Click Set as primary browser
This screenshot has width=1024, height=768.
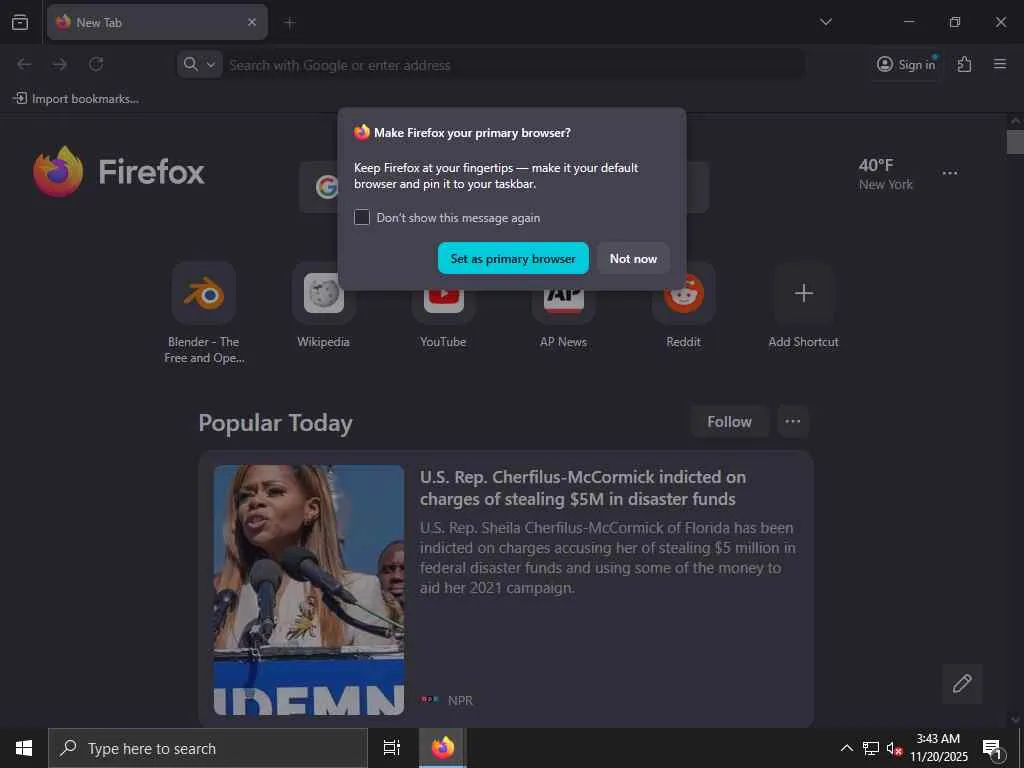(x=513, y=259)
